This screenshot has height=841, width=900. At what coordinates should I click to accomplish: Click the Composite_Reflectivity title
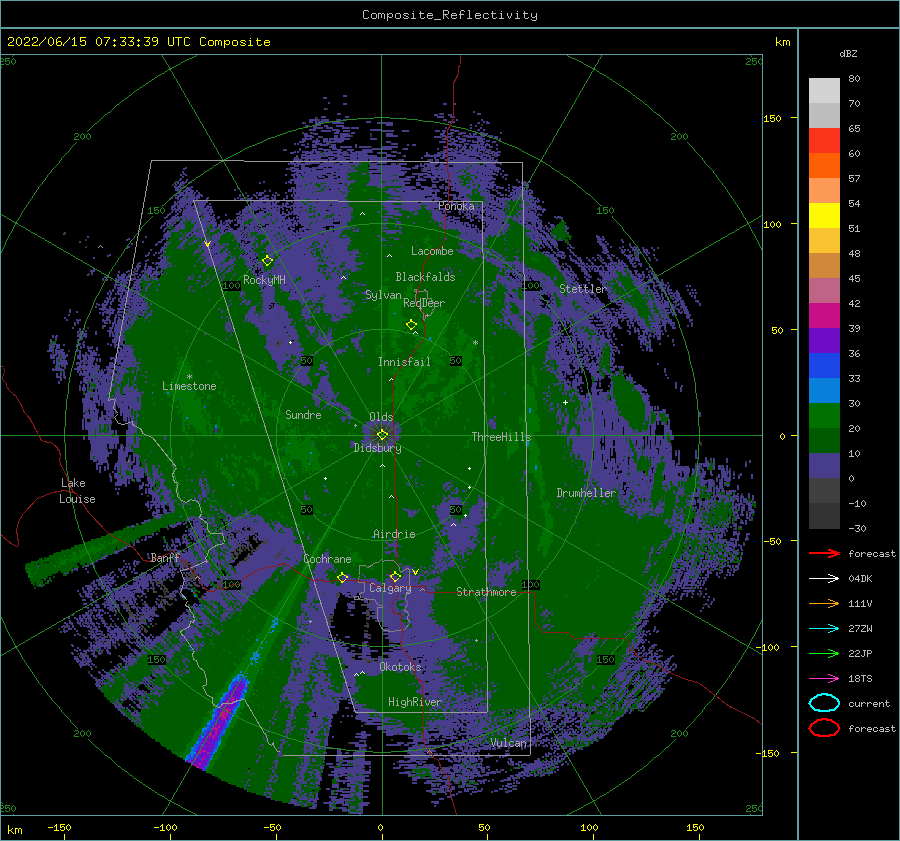[450, 15]
